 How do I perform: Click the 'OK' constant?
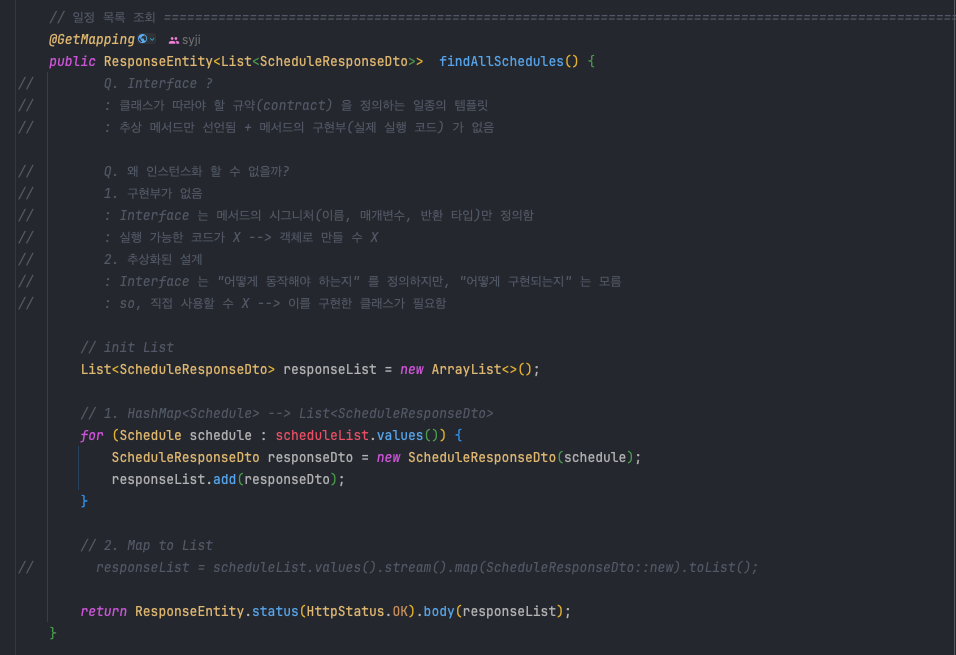pyautogui.click(x=400, y=611)
